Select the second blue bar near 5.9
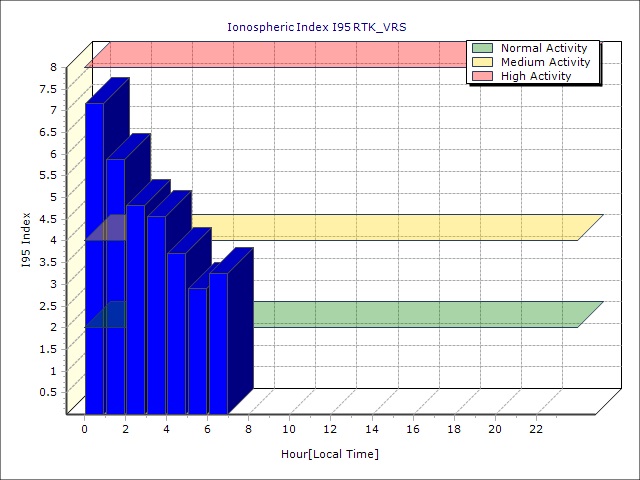This screenshot has width=640, height=480. tap(115, 280)
